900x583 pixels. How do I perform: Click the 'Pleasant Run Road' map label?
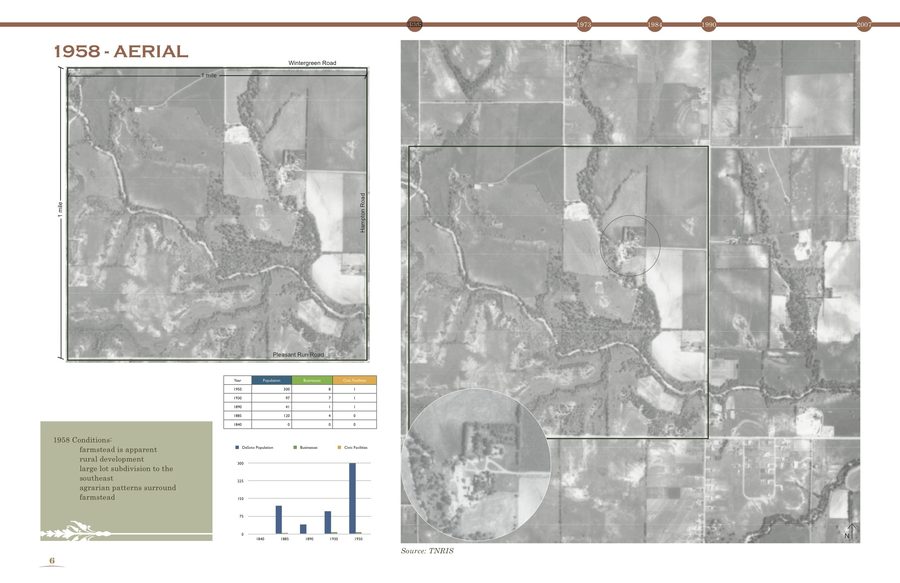pyautogui.click(x=298, y=355)
